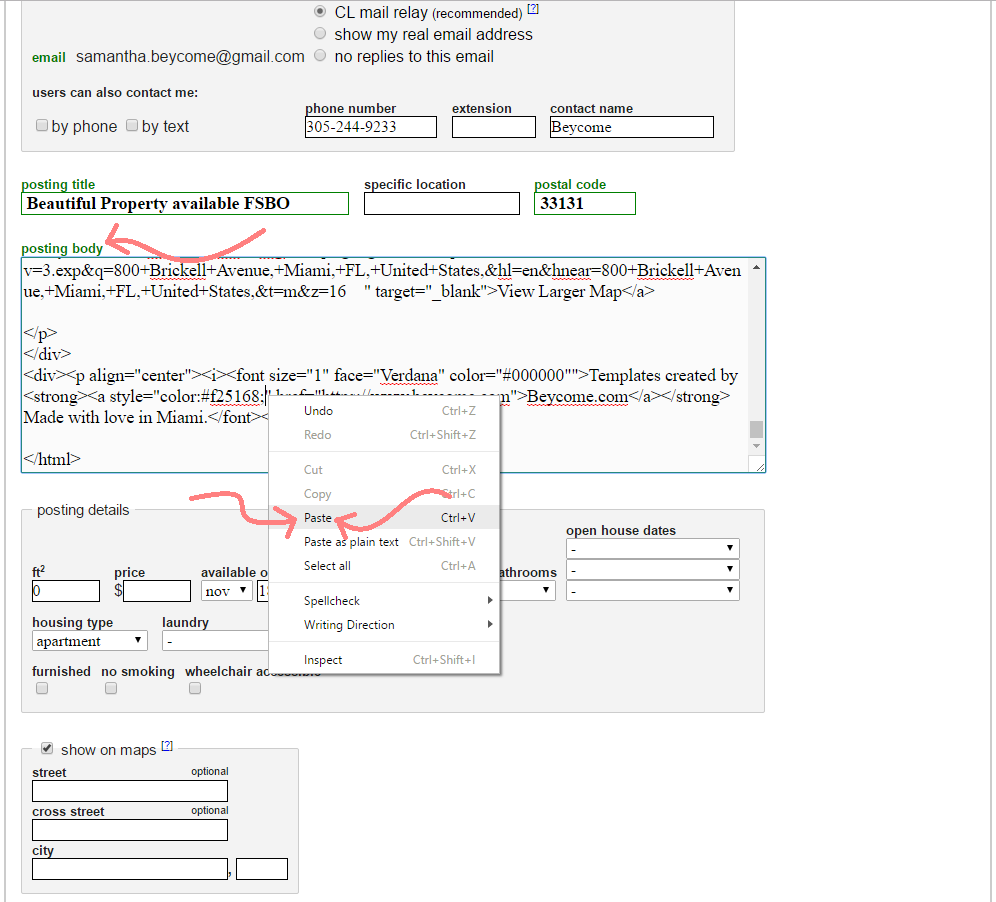996x902 pixels.
Task: Click help icon beside show on maps
Action: point(167,746)
